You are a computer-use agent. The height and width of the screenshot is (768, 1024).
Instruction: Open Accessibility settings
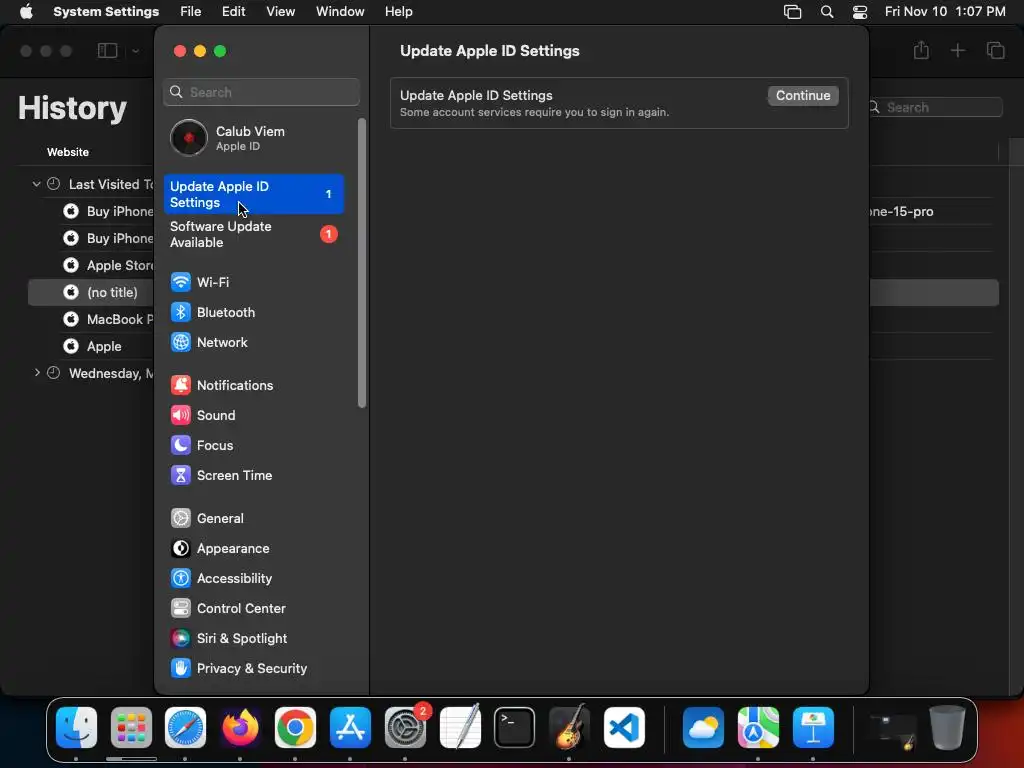[253, 579]
